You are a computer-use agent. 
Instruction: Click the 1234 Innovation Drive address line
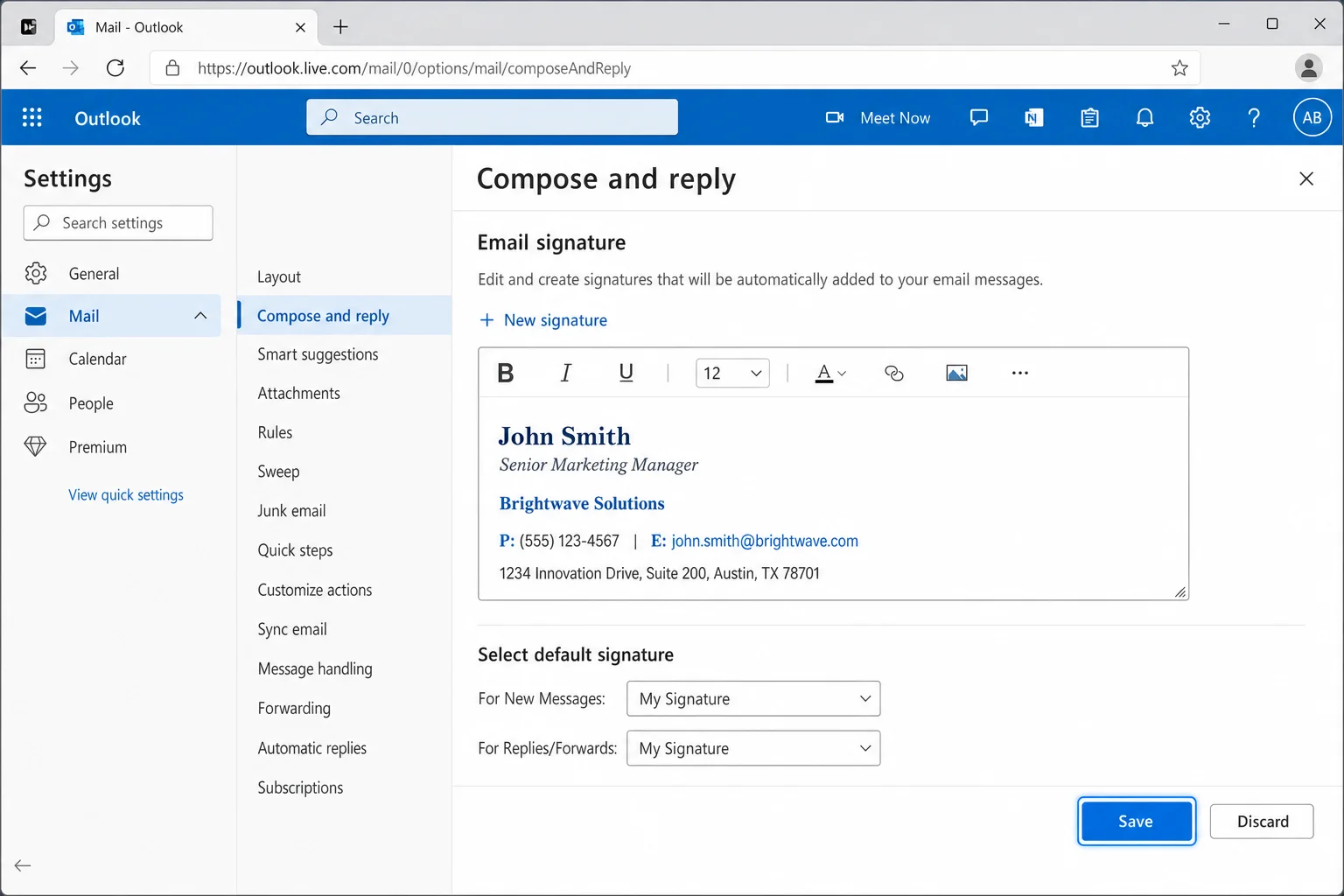point(659,573)
